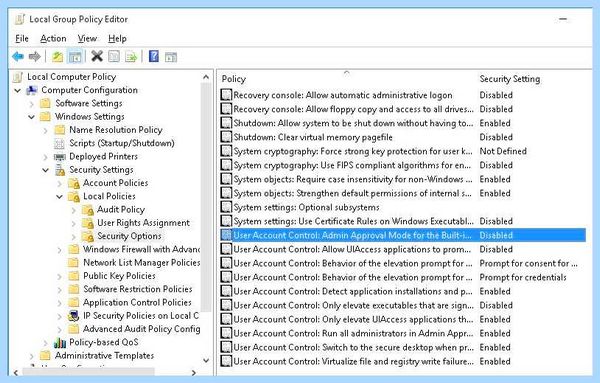Click the 'Not Defined' setting value
The width and height of the screenshot is (600, 383).
point(503,151)
